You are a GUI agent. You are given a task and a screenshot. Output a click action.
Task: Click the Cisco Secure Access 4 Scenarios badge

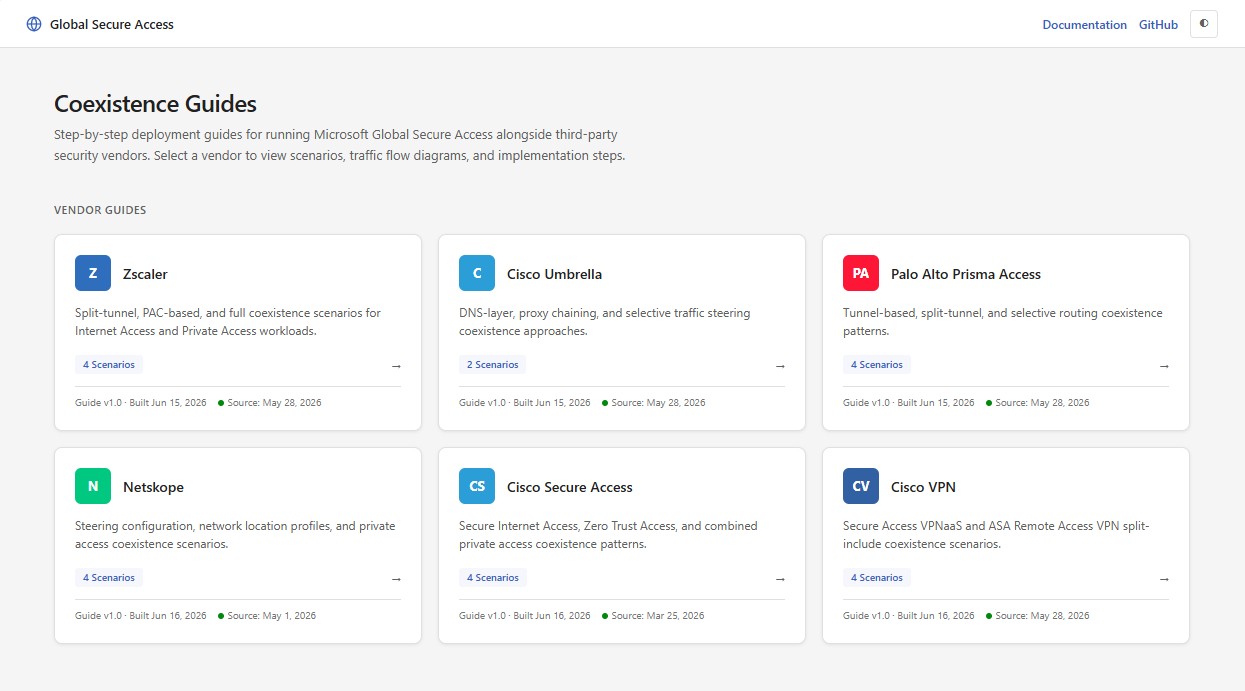[492, 578]
